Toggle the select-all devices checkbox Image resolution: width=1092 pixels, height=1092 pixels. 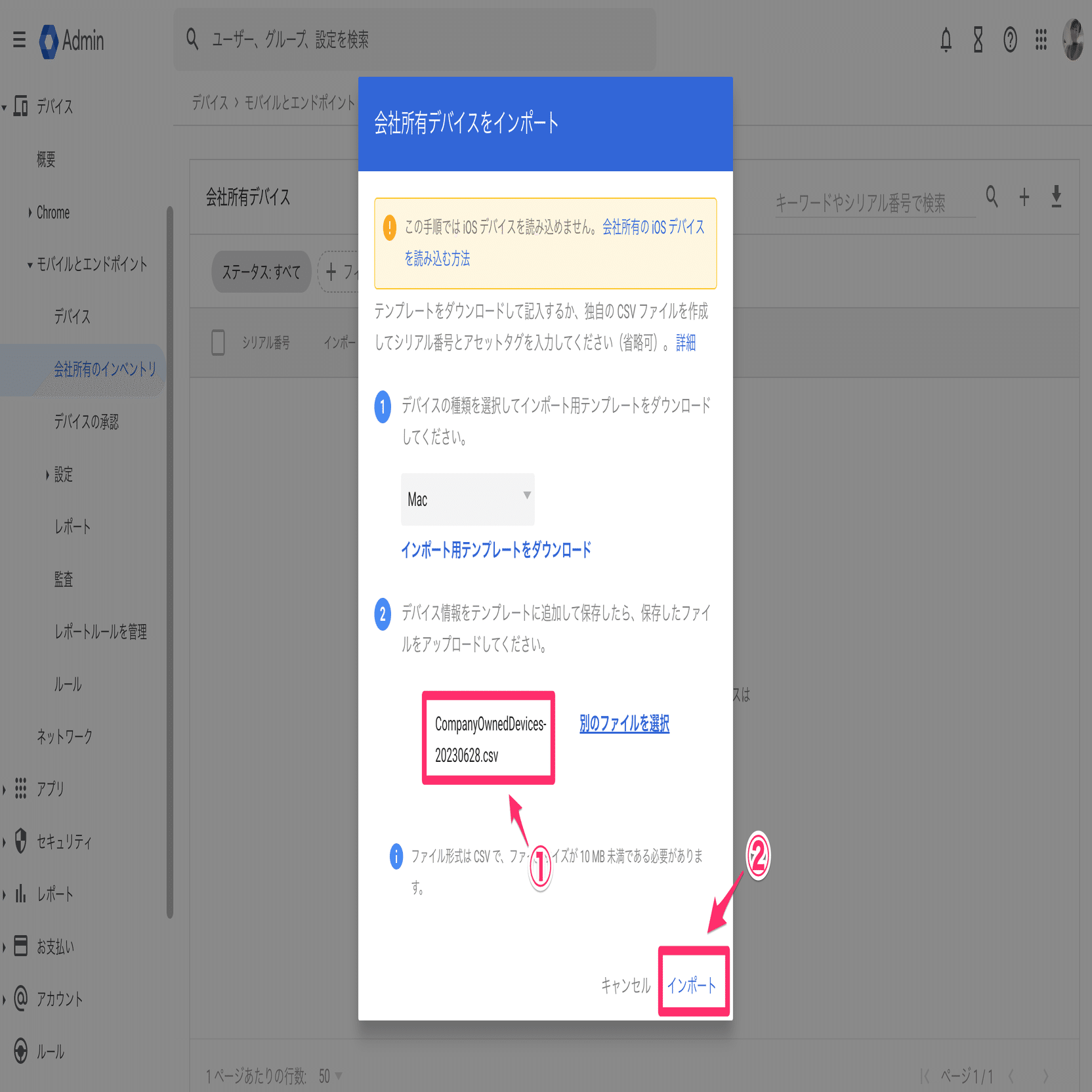(219, 342)
